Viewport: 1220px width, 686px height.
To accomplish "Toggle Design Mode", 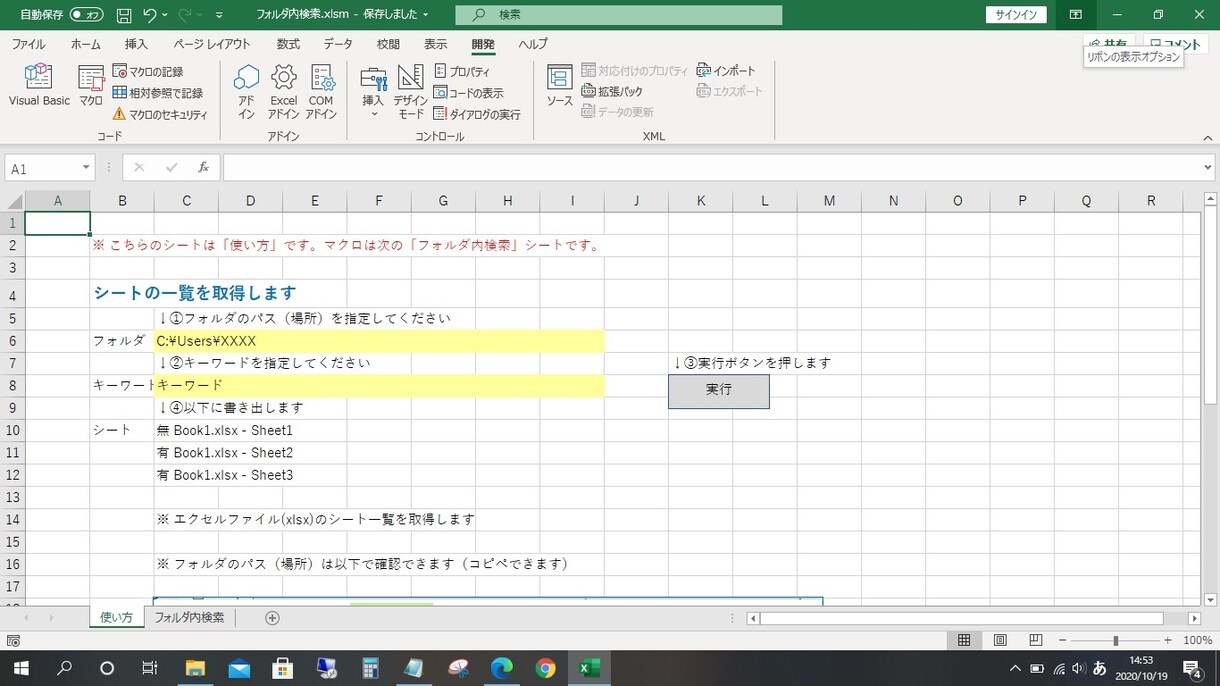I will point(411,92).
